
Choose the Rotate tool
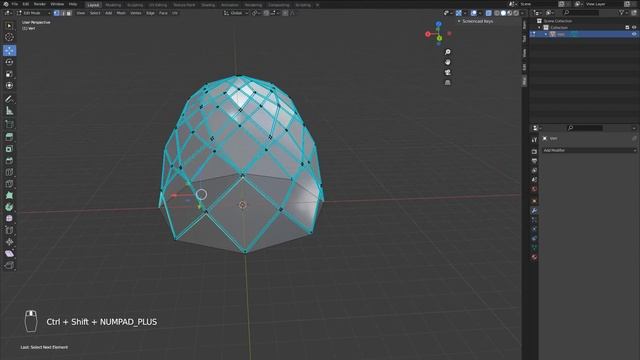(9, 62)
